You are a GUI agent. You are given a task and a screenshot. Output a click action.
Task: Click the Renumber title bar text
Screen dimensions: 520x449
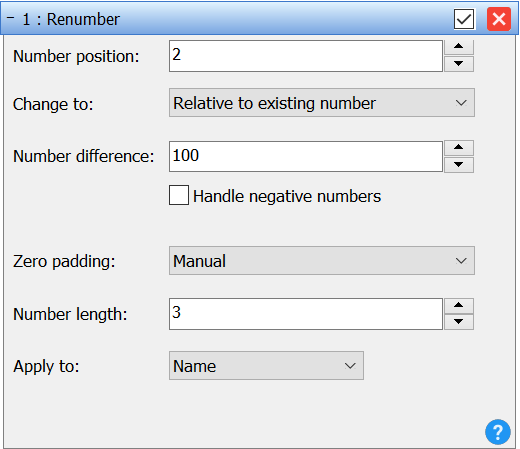[x=71, y=19]
